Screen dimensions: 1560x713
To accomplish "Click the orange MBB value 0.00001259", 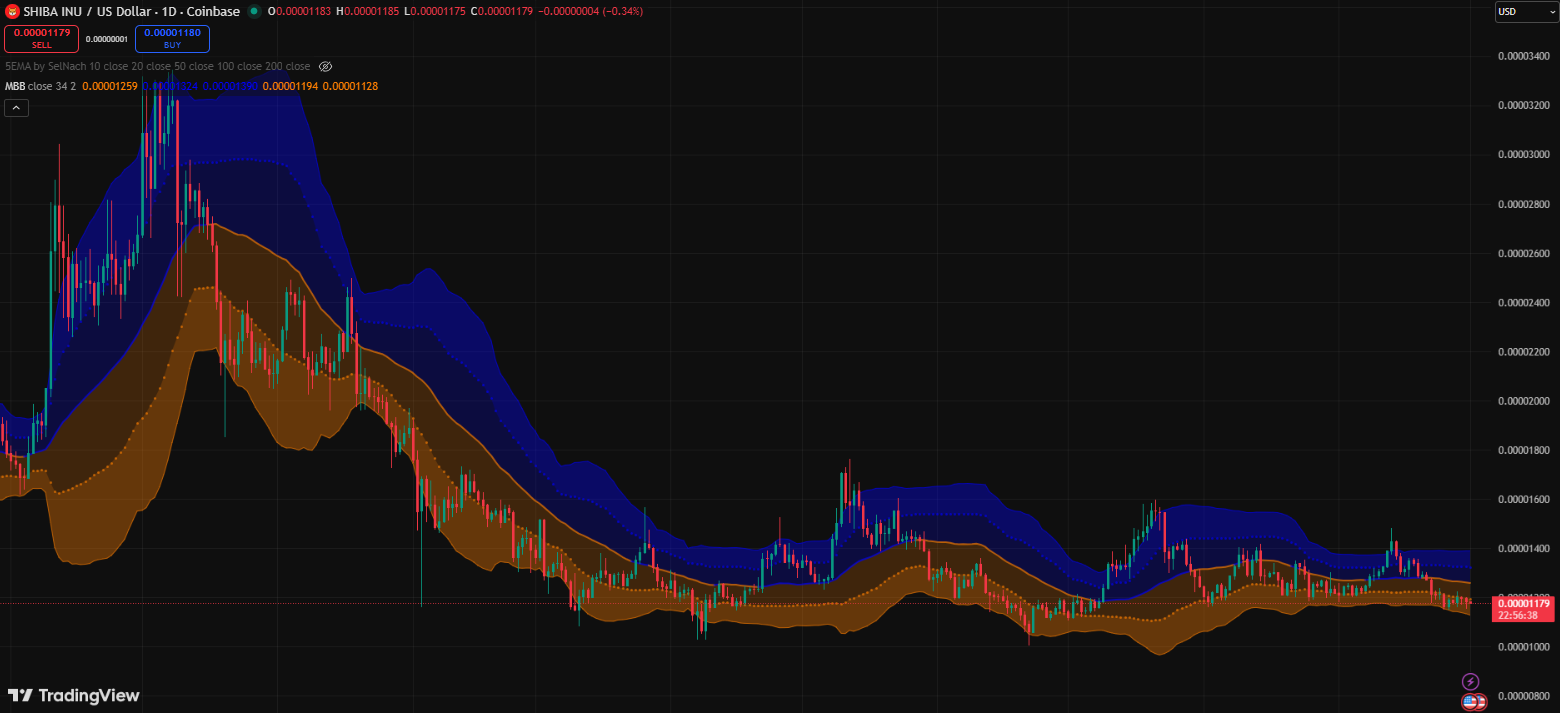I will coord(110,86).
